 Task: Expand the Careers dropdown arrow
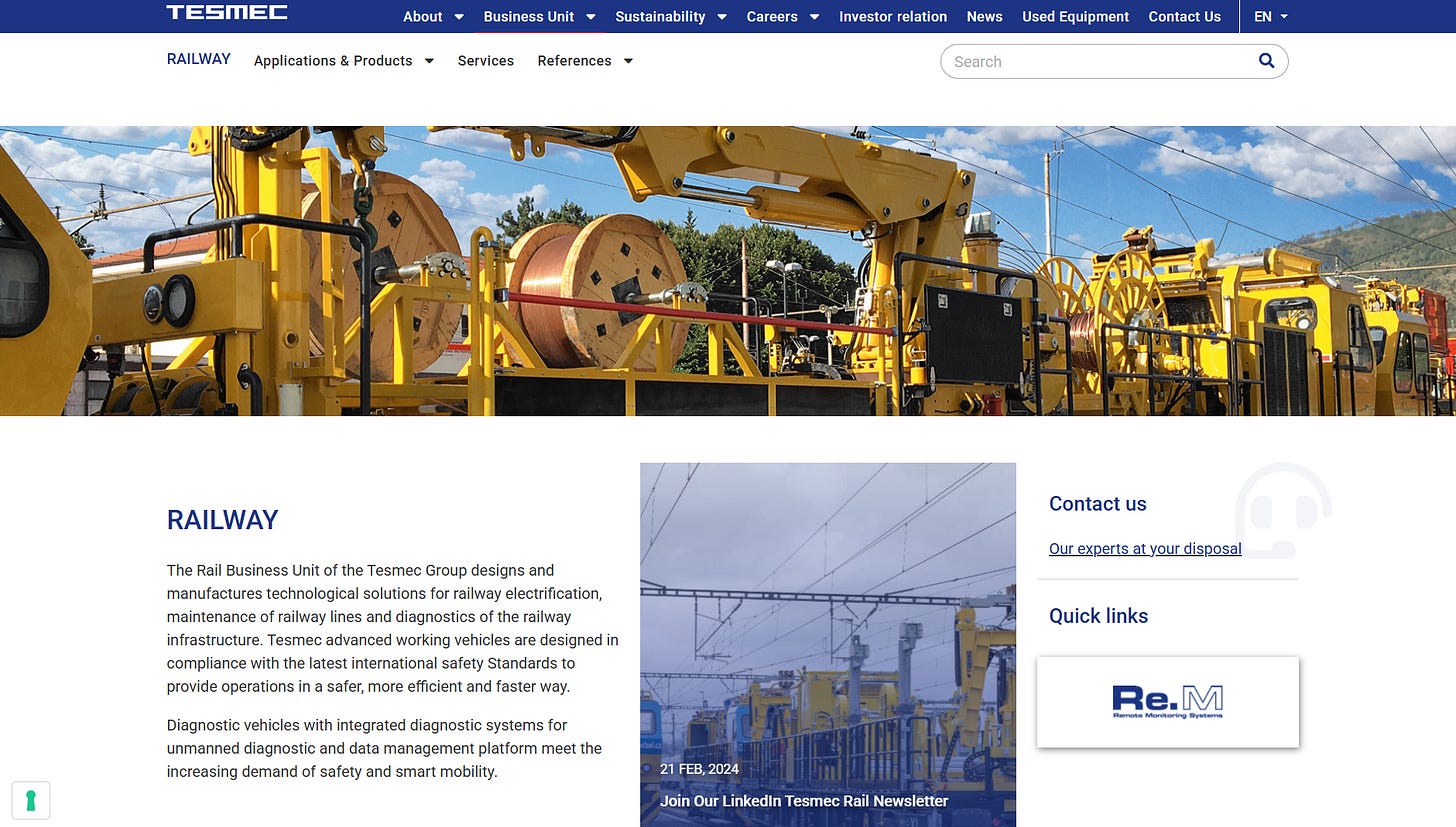pos(814,17)
